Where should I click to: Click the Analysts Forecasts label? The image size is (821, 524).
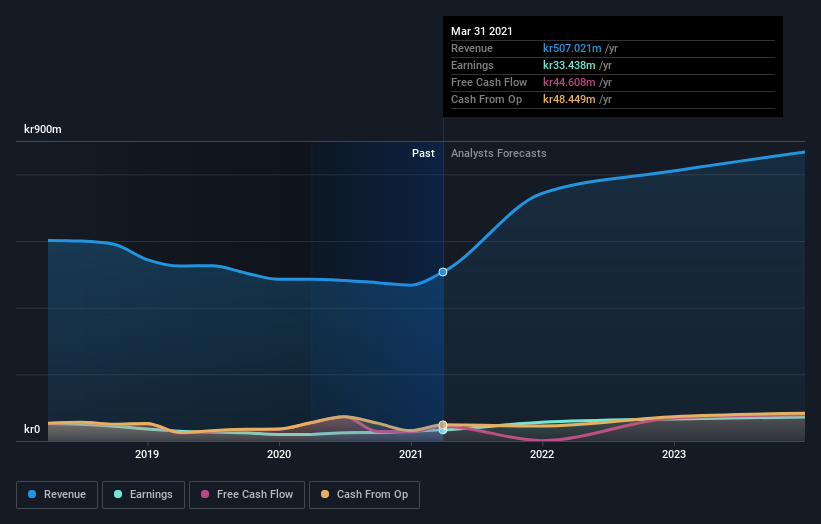pyautogui.click(x=498, y=153)
